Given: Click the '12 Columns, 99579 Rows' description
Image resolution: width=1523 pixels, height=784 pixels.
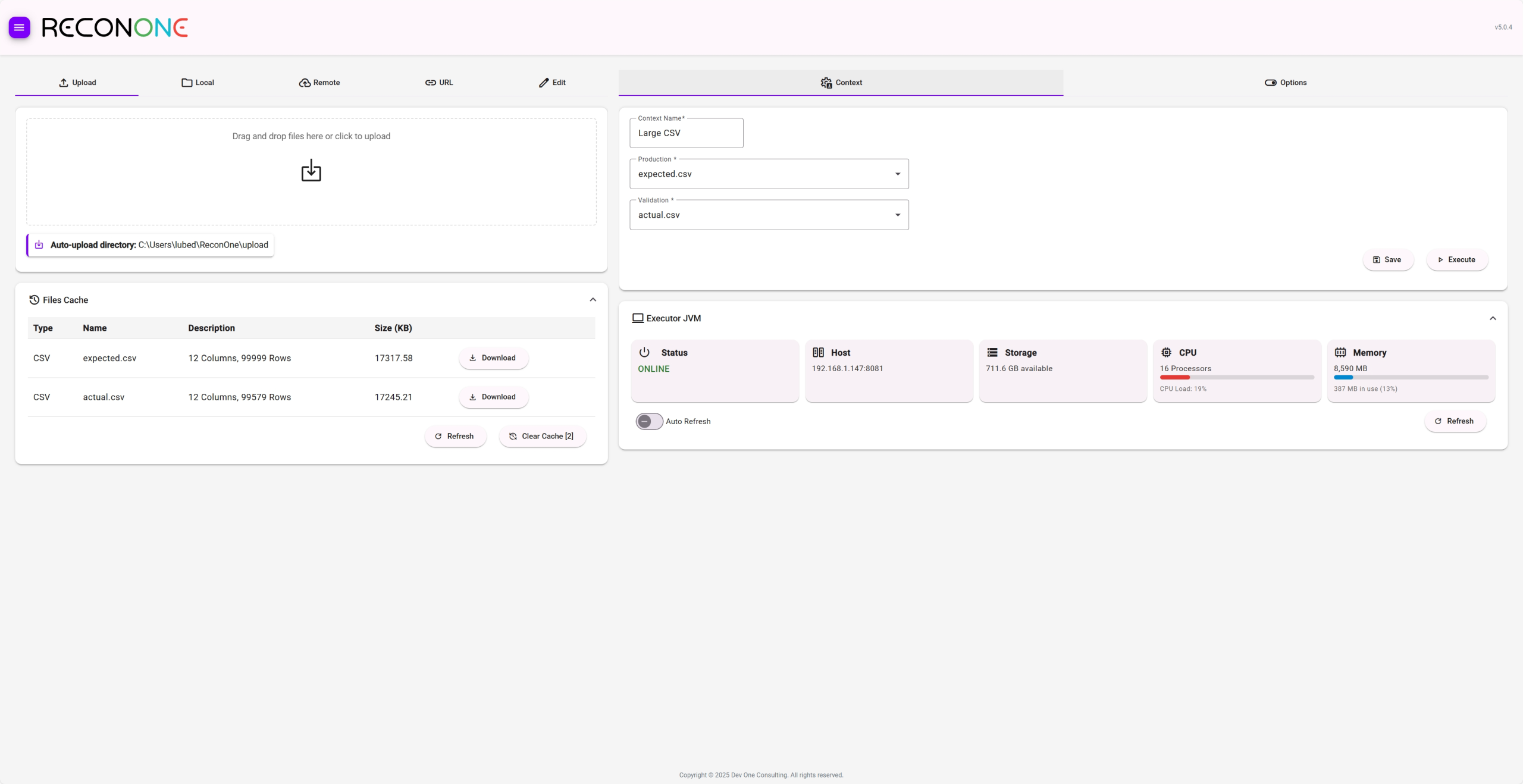Looking at the screenshot, I should pos(240,397).
